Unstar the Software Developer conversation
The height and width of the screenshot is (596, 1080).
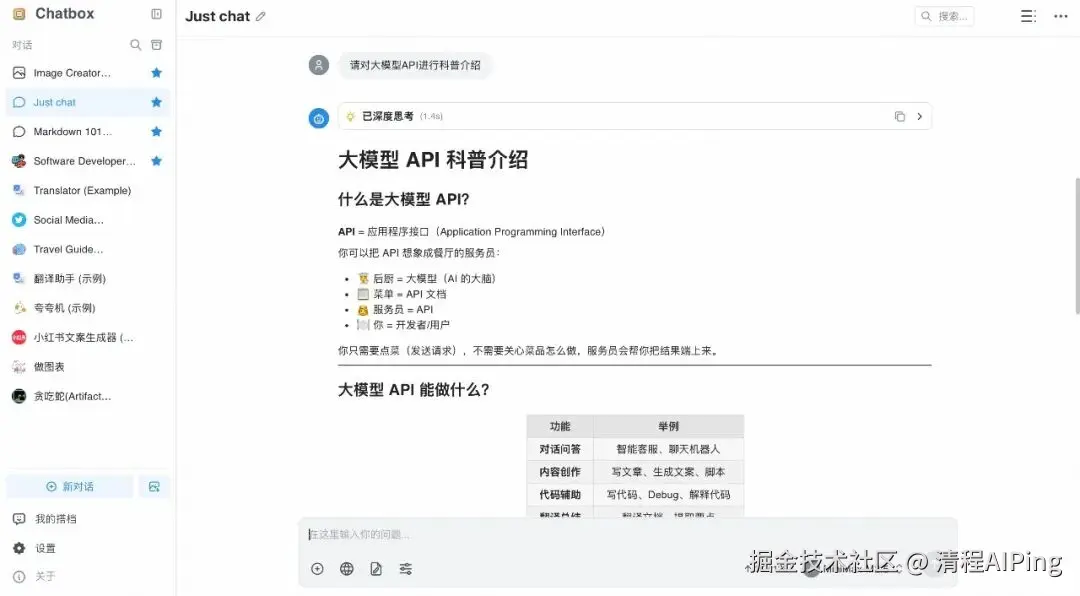coord(157,160)
